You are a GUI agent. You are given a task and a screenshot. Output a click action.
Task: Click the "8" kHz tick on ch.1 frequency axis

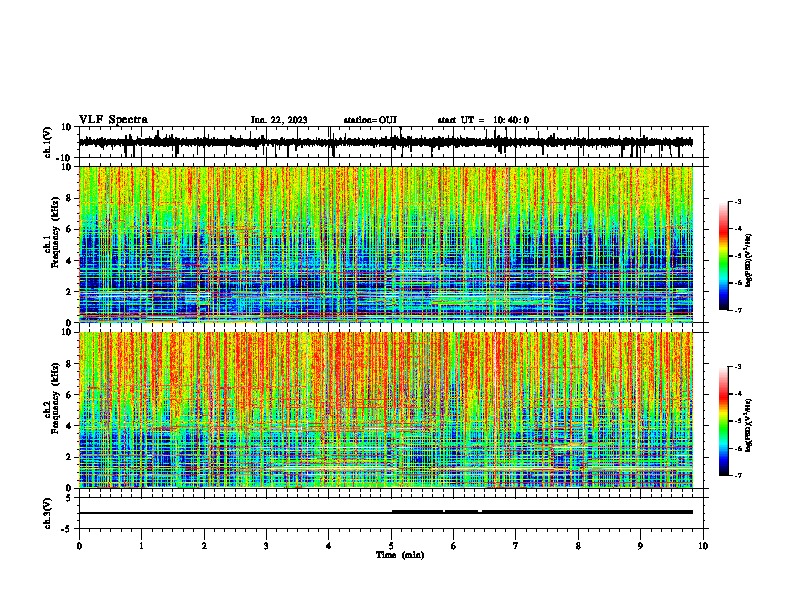(x=70, y=198)
